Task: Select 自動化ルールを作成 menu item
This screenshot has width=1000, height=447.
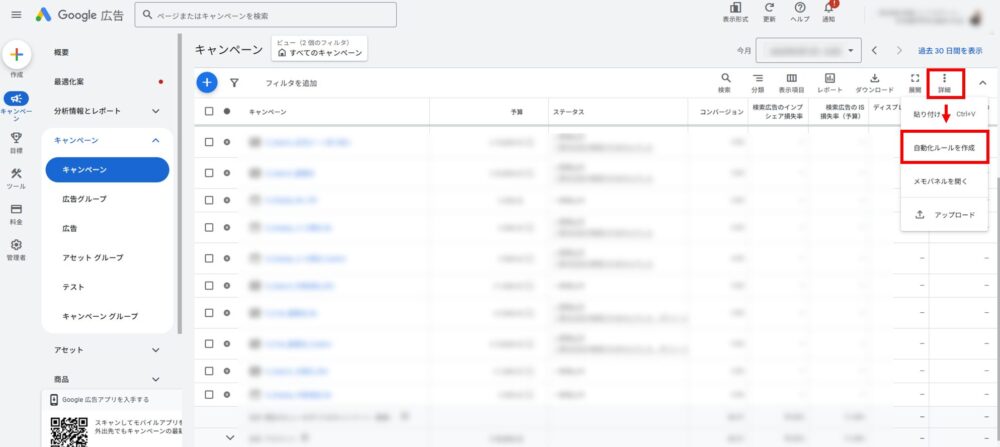Action: point(943,148)
